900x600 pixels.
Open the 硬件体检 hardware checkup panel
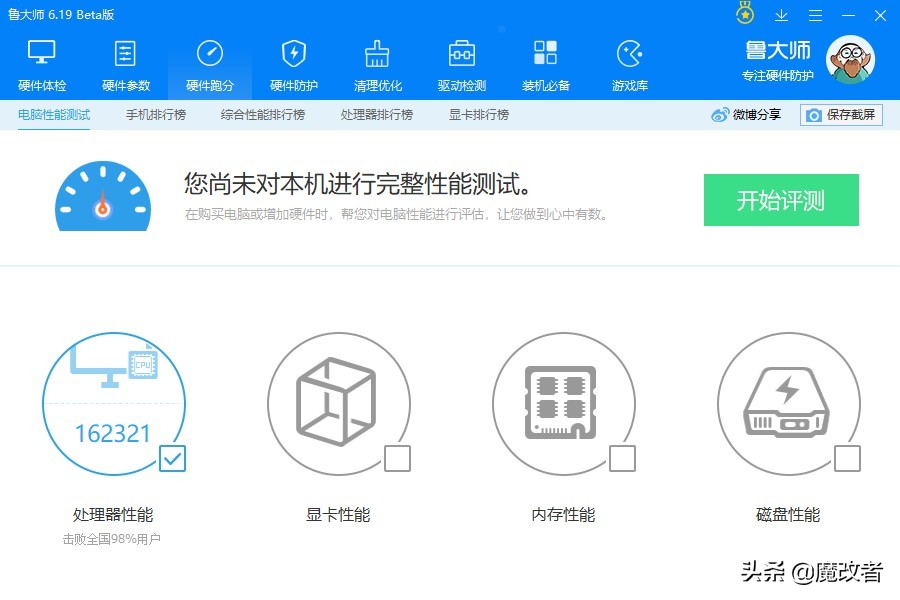point(41,62)
